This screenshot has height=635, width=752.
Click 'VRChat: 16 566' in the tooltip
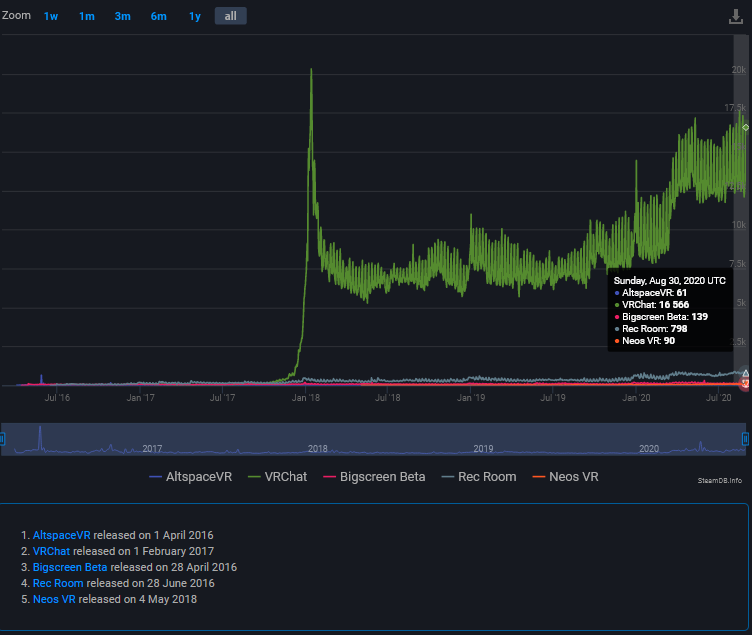click(656, 305)
